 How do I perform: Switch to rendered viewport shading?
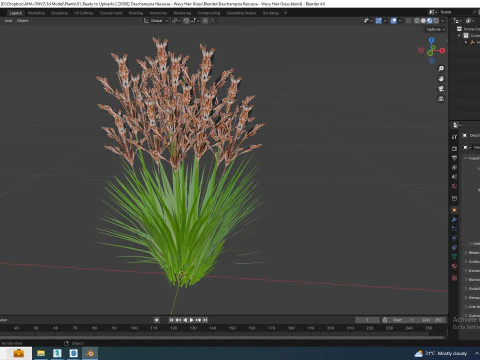[436, 21]
